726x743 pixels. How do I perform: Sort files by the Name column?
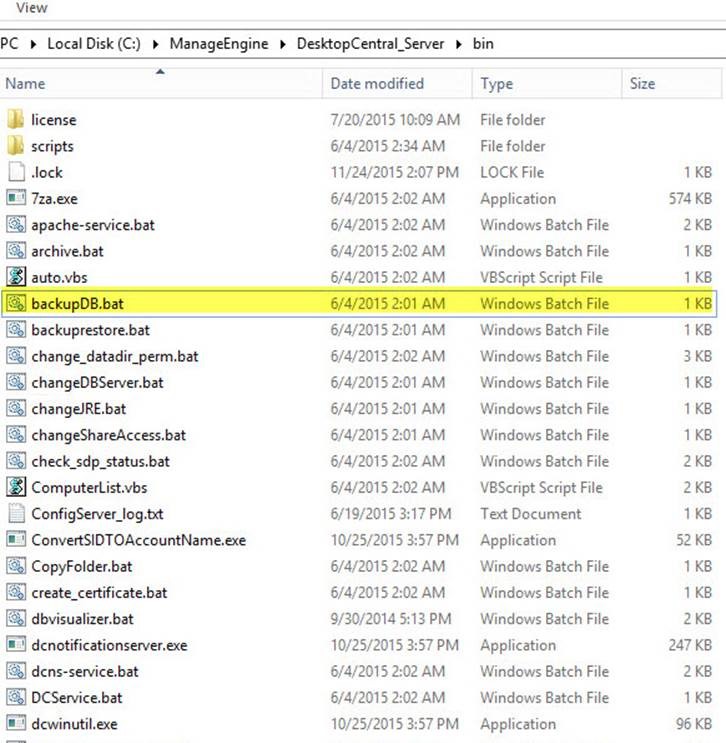[161, 83]
